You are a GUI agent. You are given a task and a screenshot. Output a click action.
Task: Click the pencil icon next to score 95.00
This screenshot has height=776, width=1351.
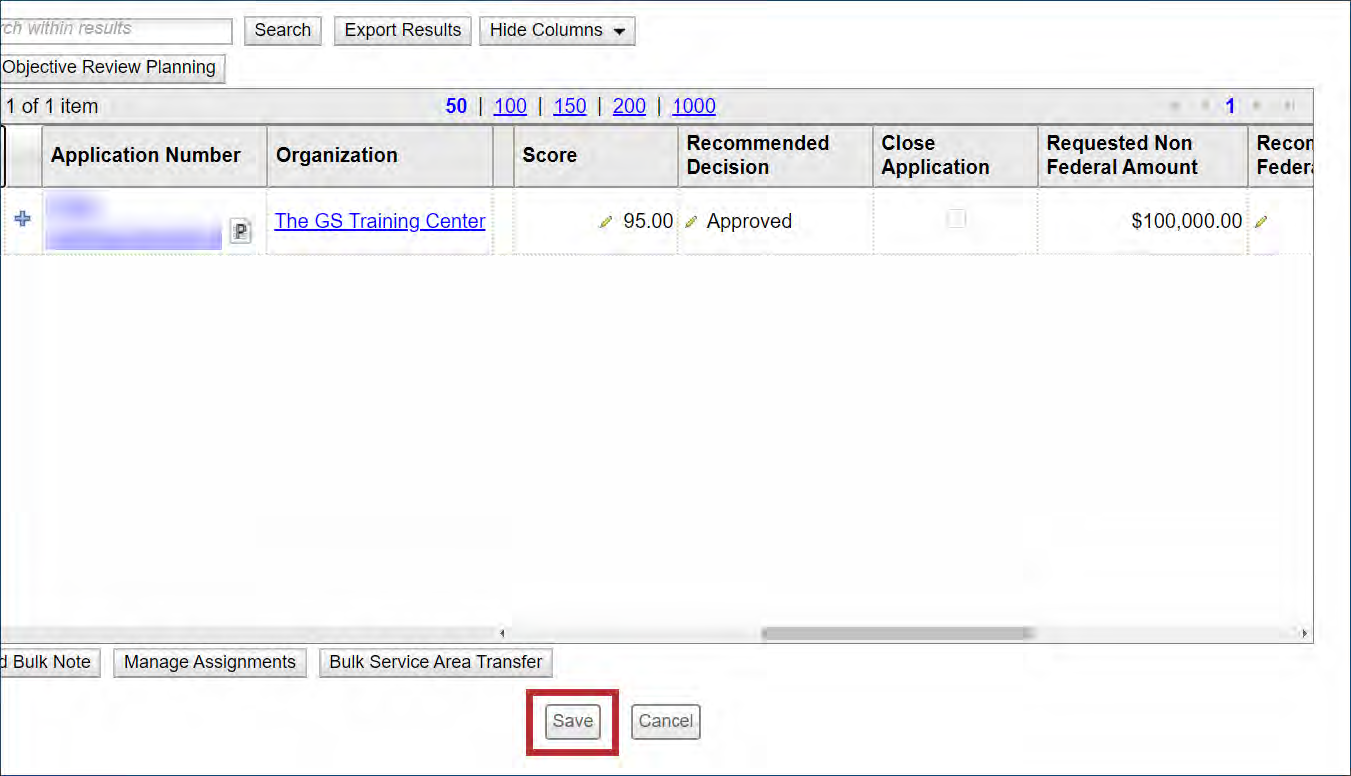(x=606, y=222)
